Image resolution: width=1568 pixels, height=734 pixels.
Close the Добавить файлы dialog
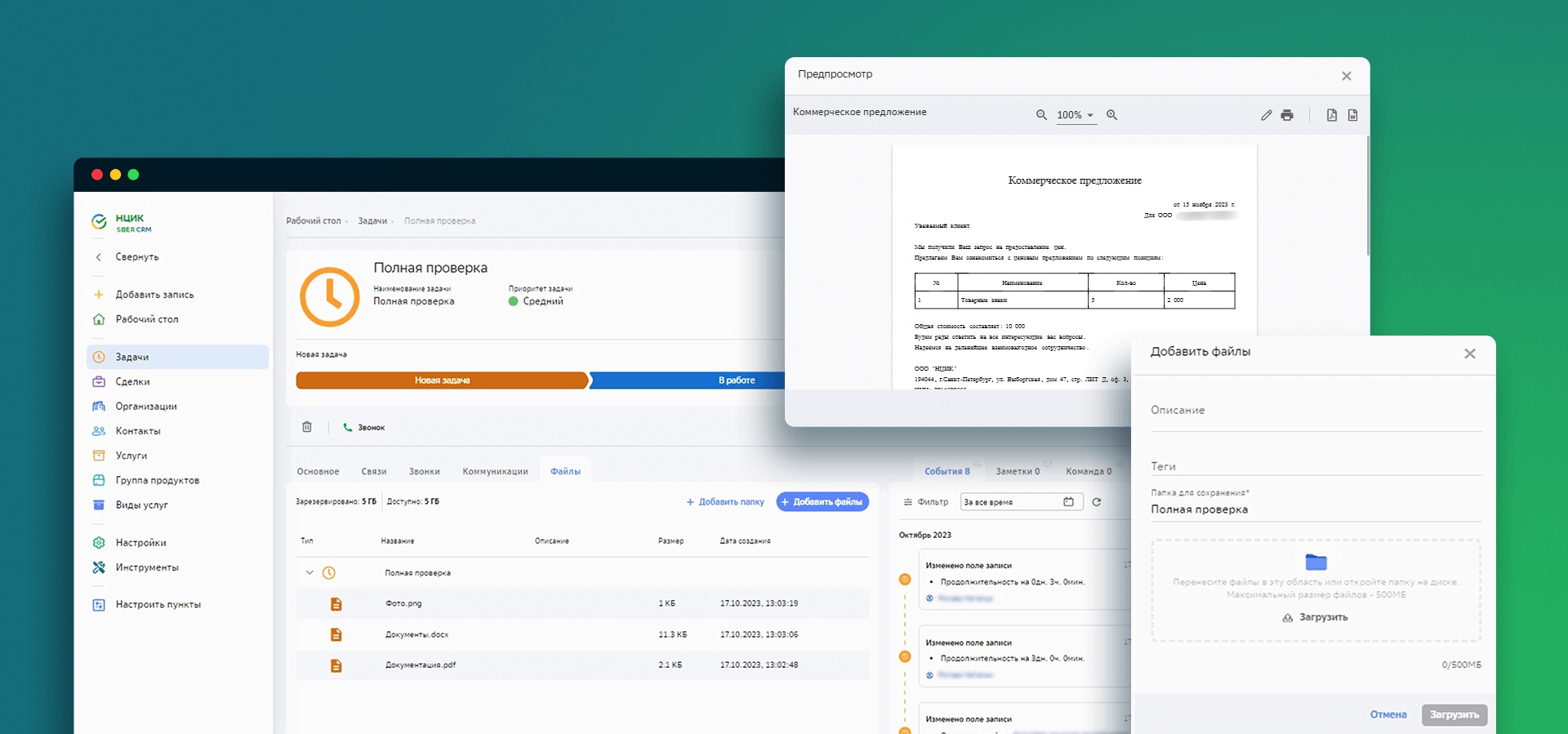point(1470,354)
